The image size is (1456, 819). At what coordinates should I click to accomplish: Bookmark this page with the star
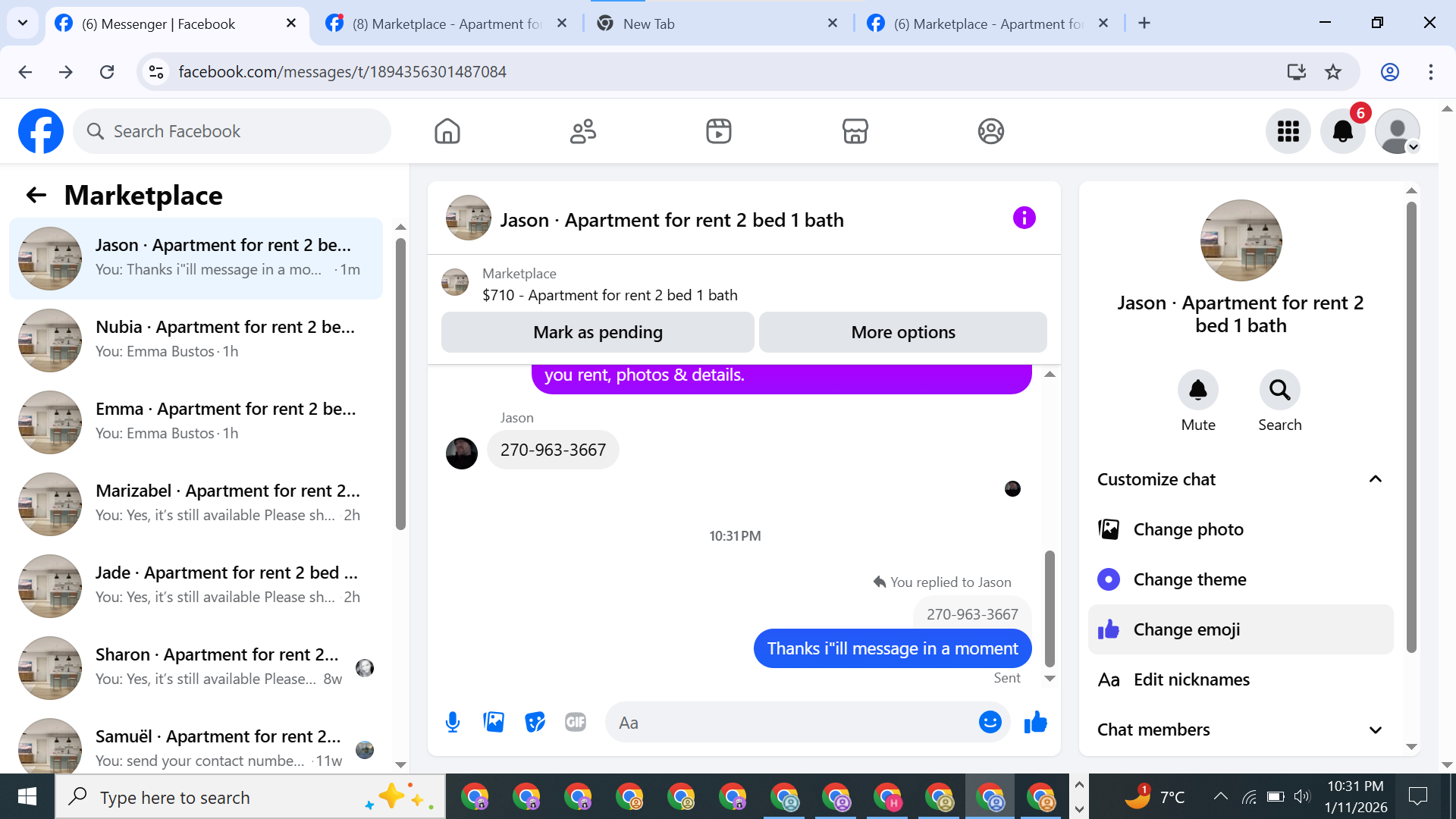click(x=1333, y=72)
